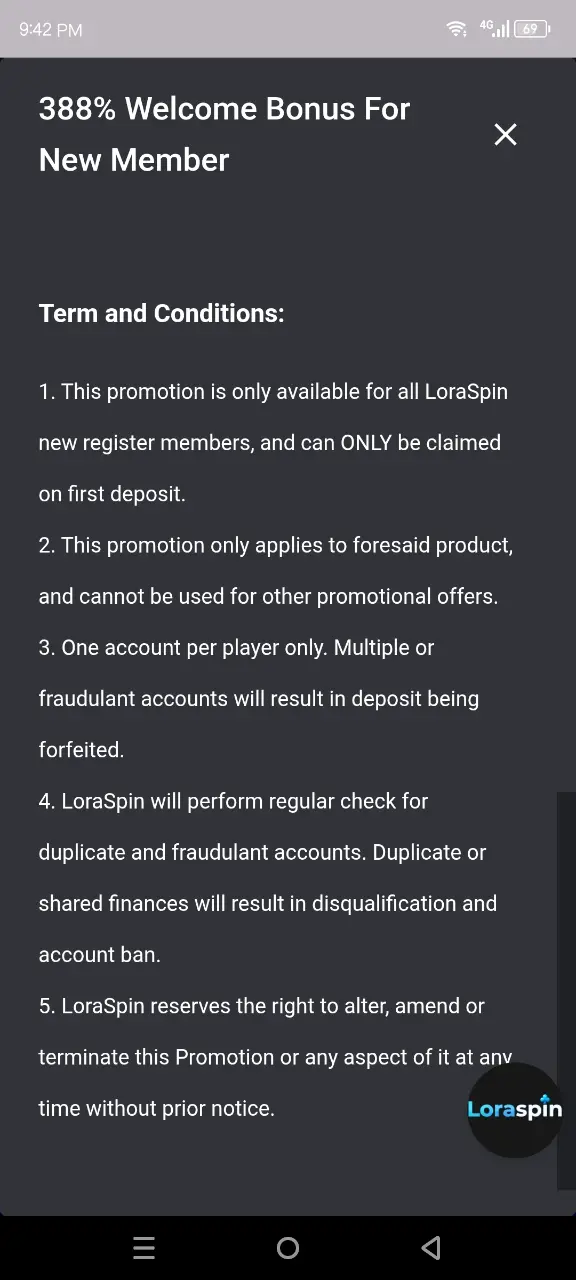Select term 5 about altering the Promotion
This screenshot has height=1280, width=576.
click(x=275, y=1057)
